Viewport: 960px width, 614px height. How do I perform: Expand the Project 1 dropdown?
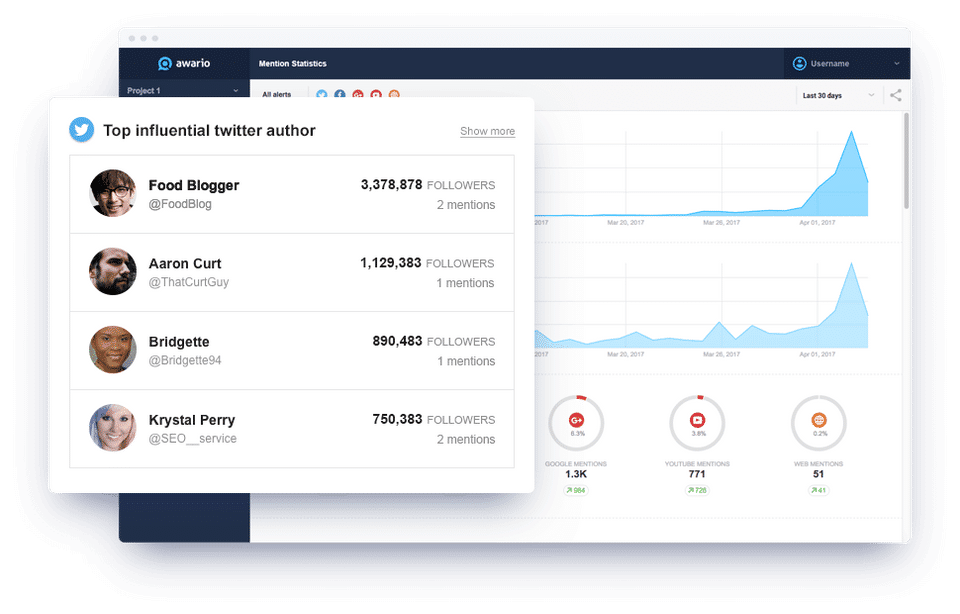tap(236, 91)
